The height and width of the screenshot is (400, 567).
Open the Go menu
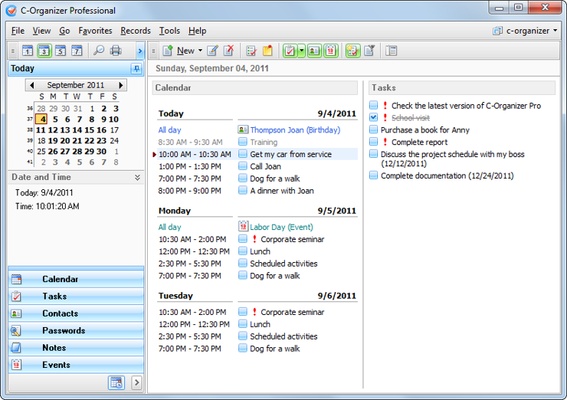pyautogui.click(x=64, y=31)
